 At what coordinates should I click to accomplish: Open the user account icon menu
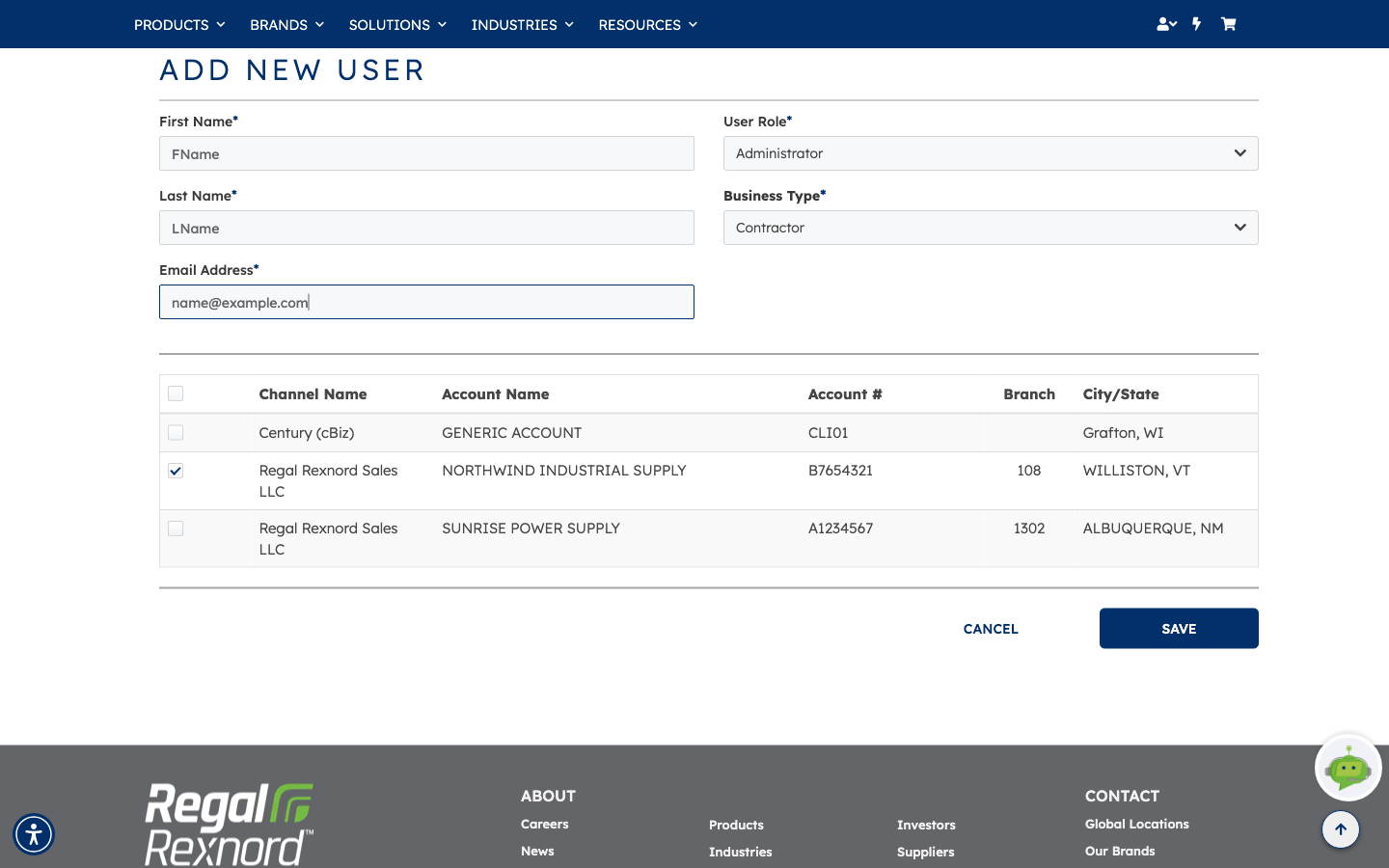[1166, 24]
